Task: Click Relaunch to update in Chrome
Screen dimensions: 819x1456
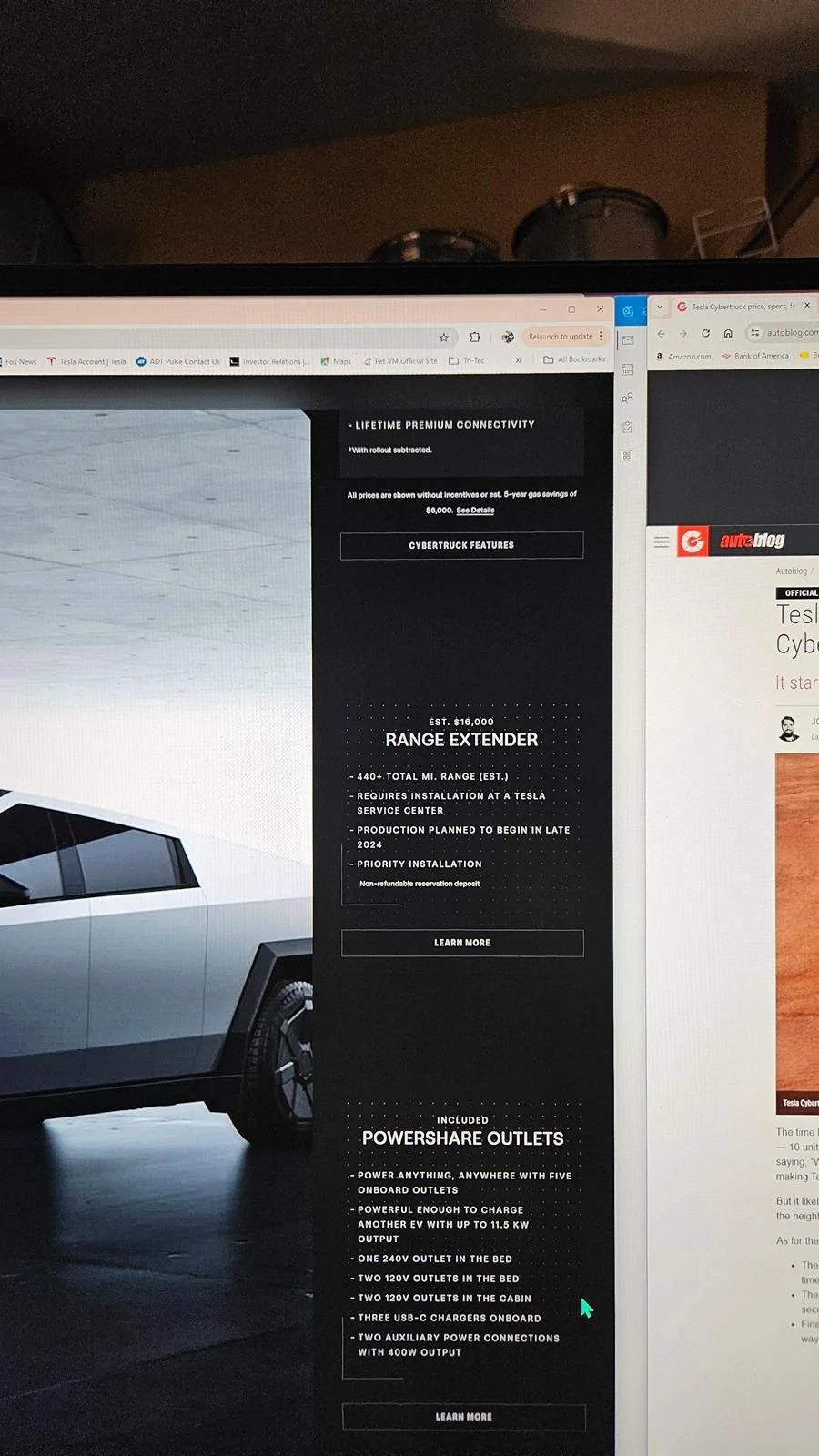Action: coord(561,337)
